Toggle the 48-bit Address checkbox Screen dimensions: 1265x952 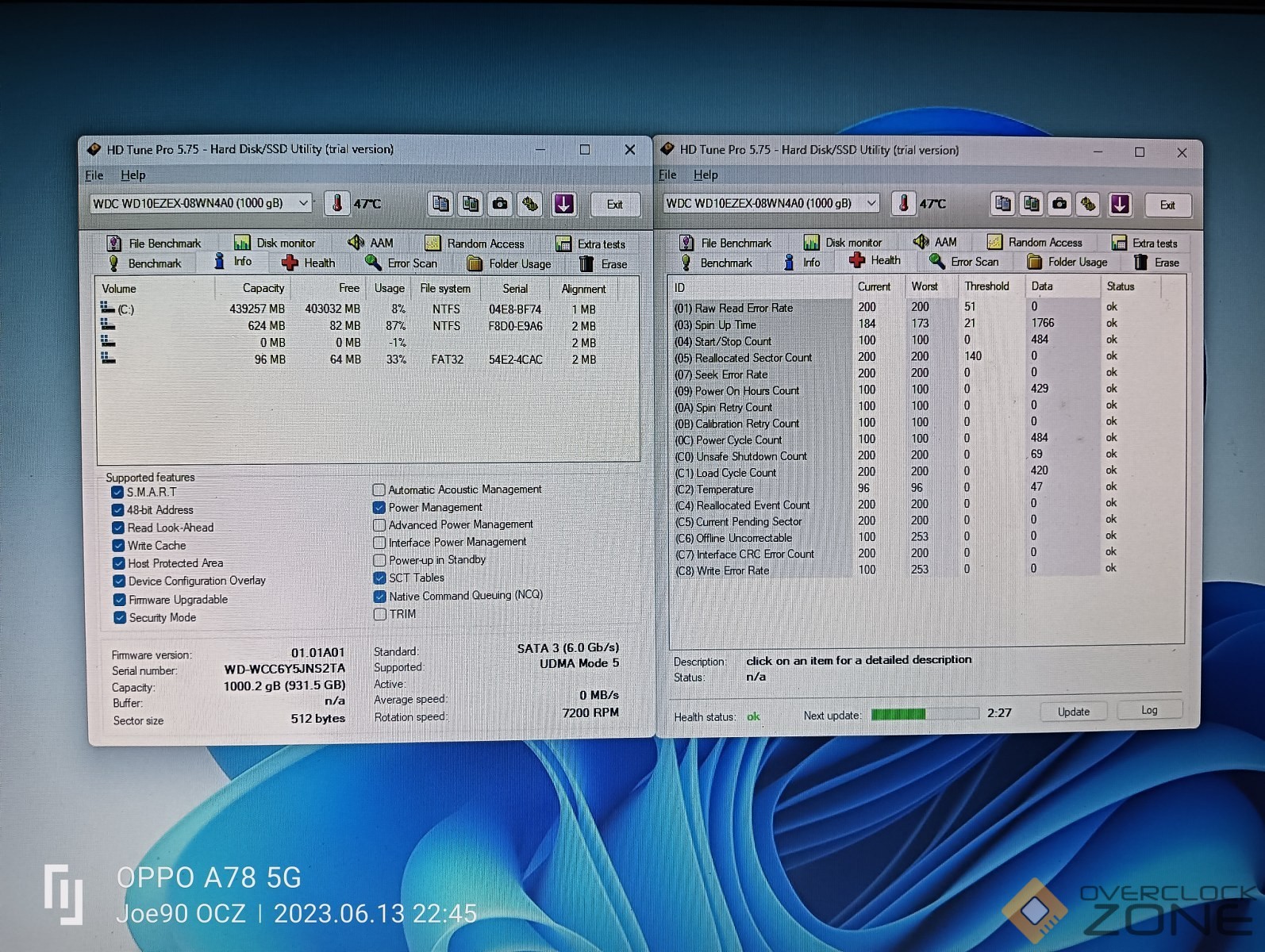pyautogui.click(x=117, y=510)
